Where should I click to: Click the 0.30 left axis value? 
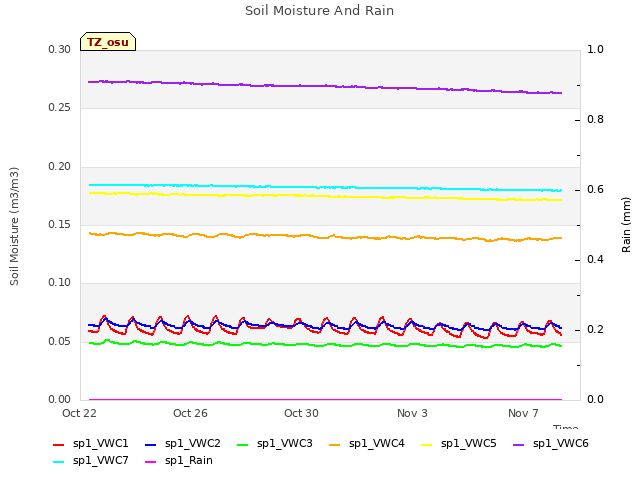coord(60,50)
